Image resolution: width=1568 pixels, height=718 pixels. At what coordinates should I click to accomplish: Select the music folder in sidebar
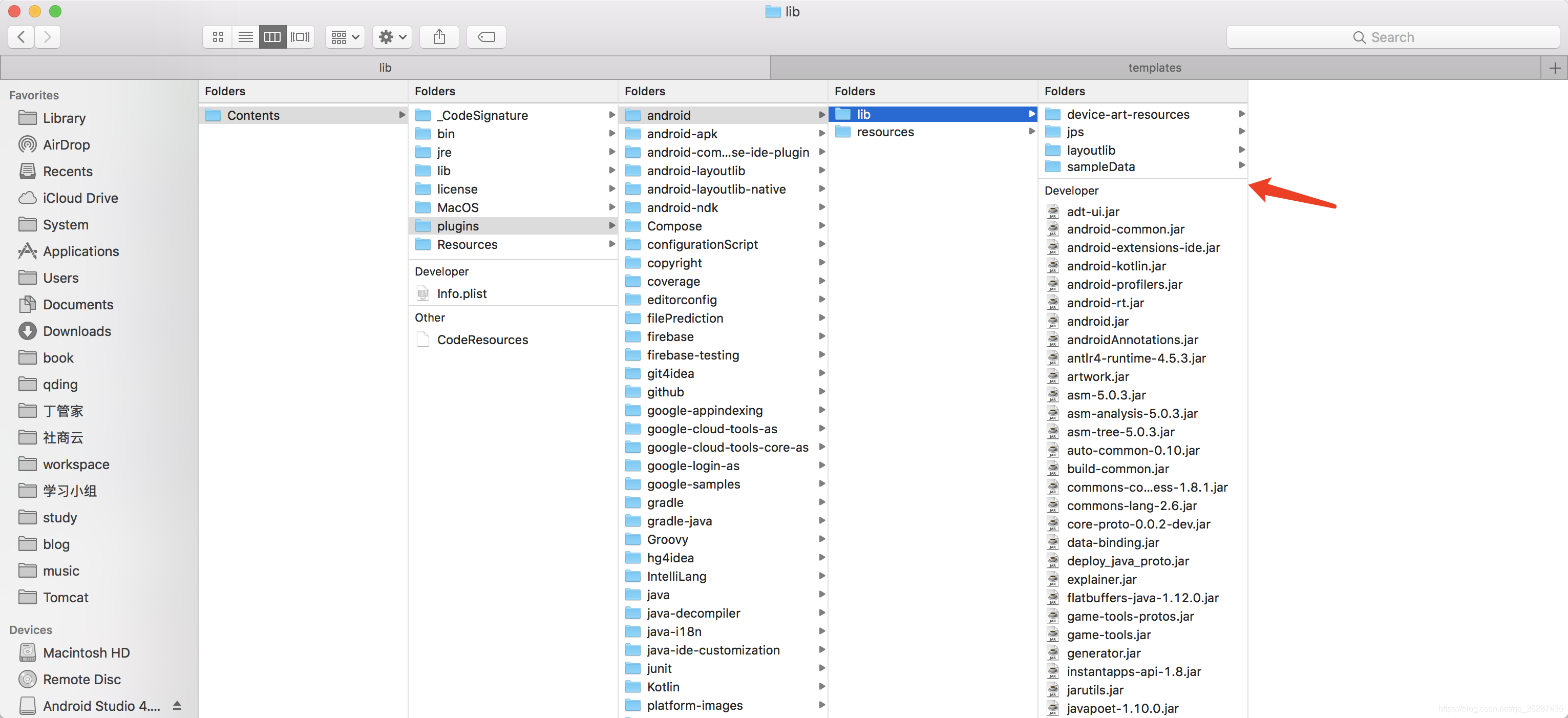point(60,571)
